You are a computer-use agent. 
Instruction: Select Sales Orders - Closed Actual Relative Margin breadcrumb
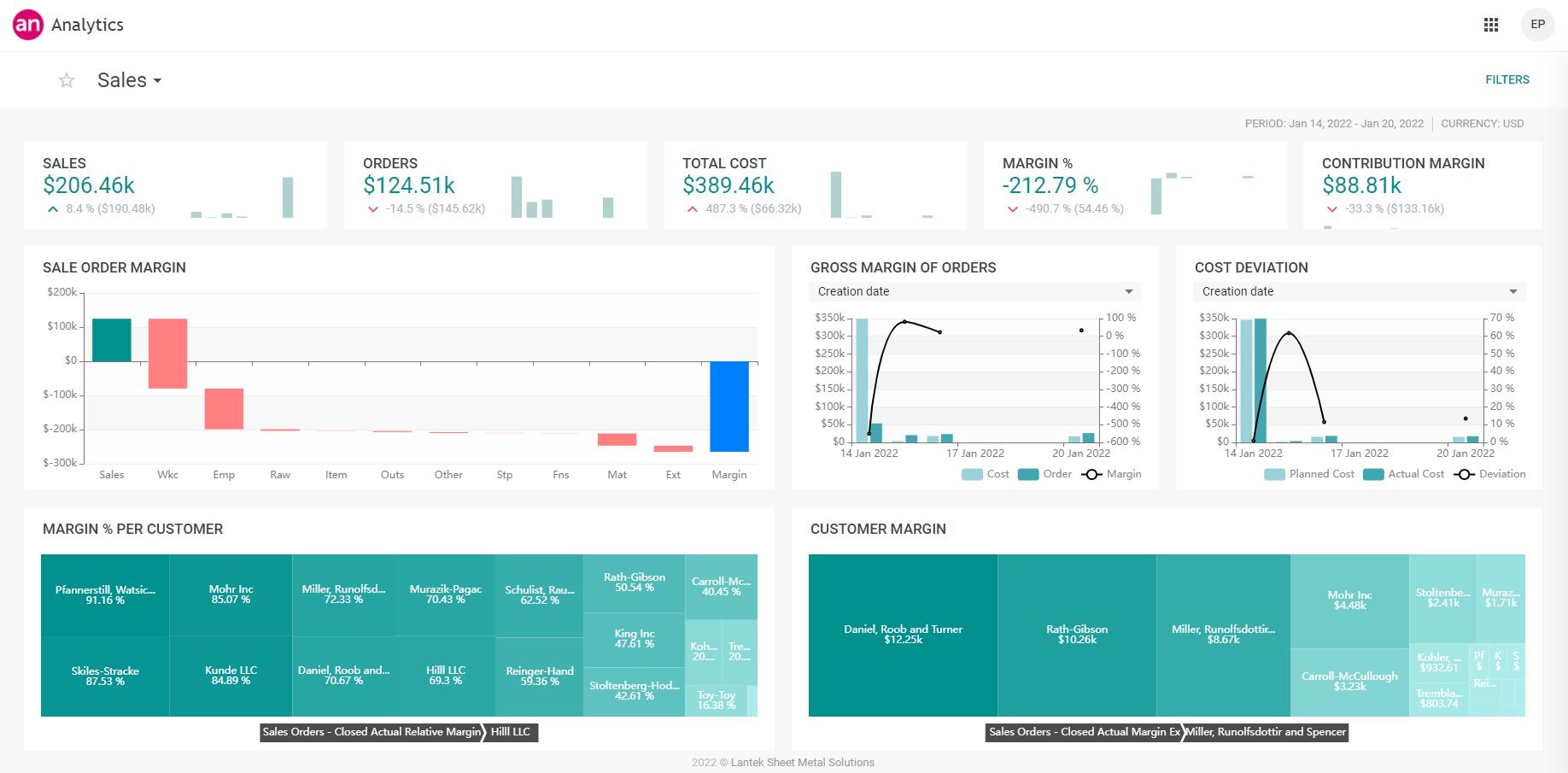click(x=372, y=732)
